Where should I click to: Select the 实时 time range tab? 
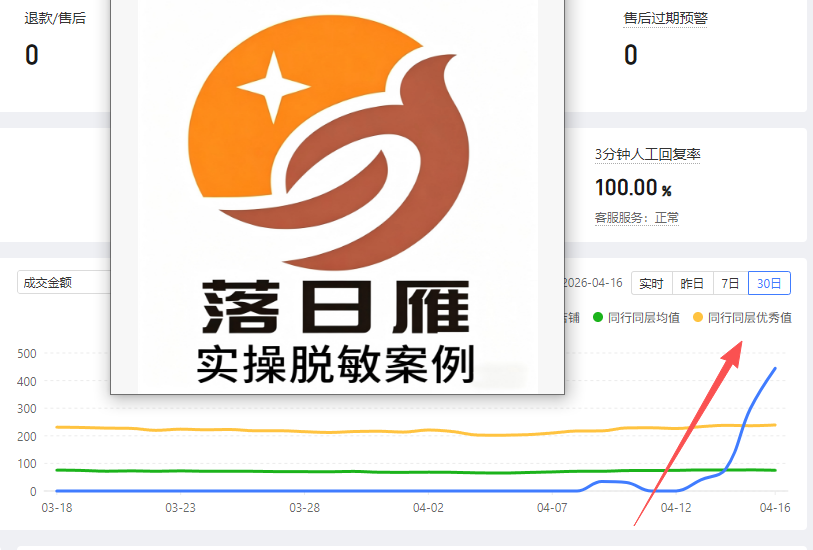(651, 284)
